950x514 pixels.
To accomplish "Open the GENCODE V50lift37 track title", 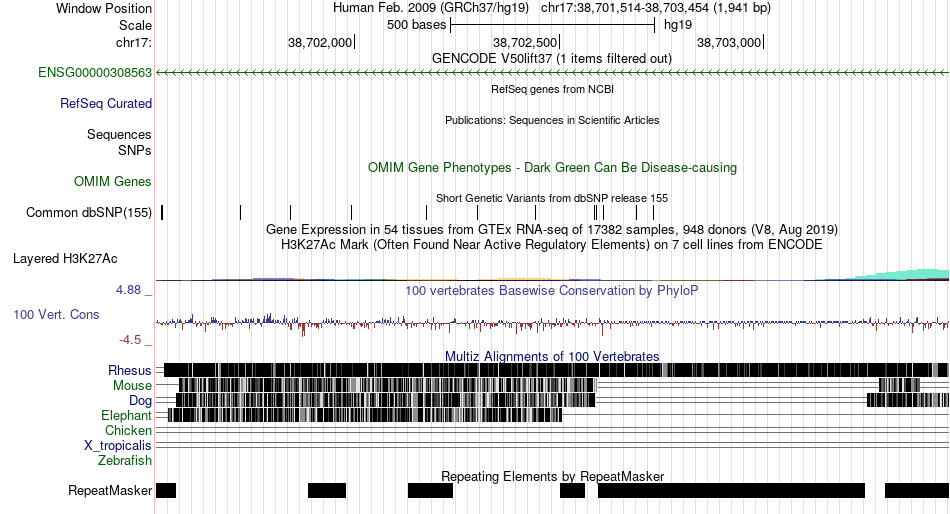I will tap(552, 59).
